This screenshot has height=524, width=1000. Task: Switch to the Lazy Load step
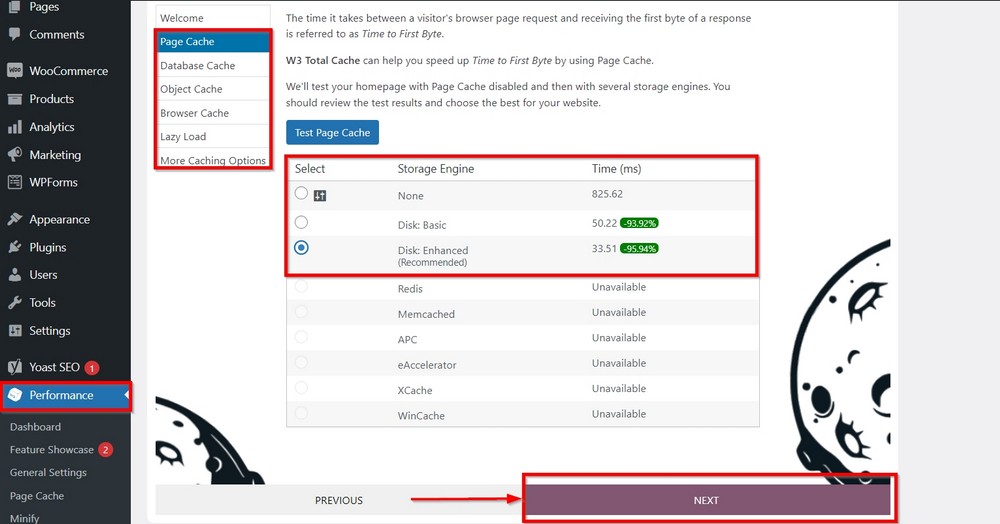(x=213, y=136)
